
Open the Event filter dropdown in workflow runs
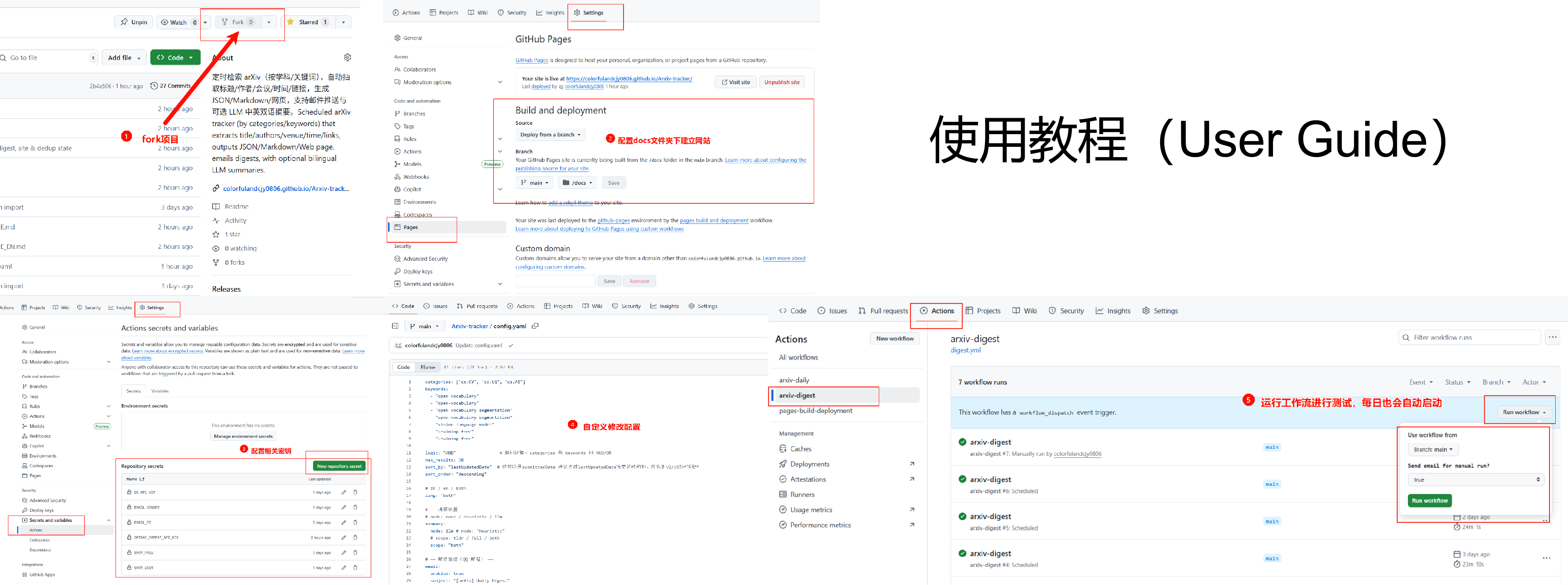click(1421, 382)
